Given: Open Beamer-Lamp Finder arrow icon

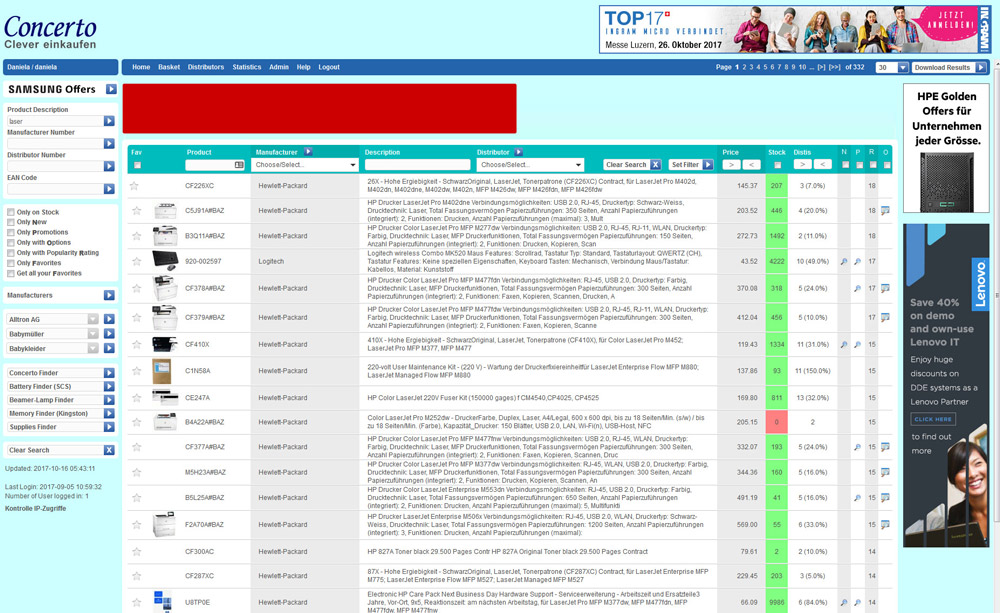Looking at the screenshot, I should (109, 400).
